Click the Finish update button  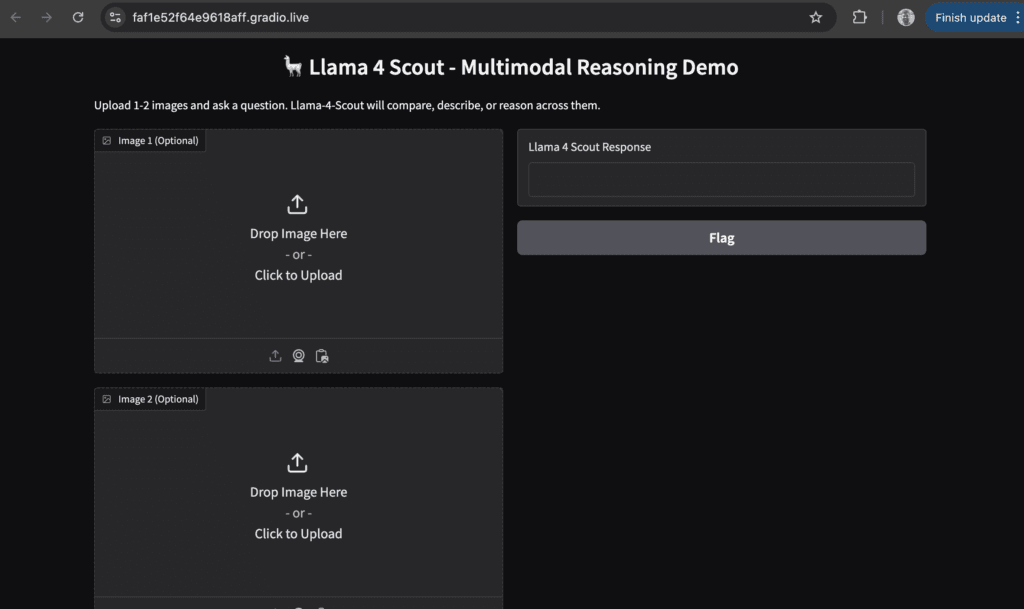click(x=970, y=18)
